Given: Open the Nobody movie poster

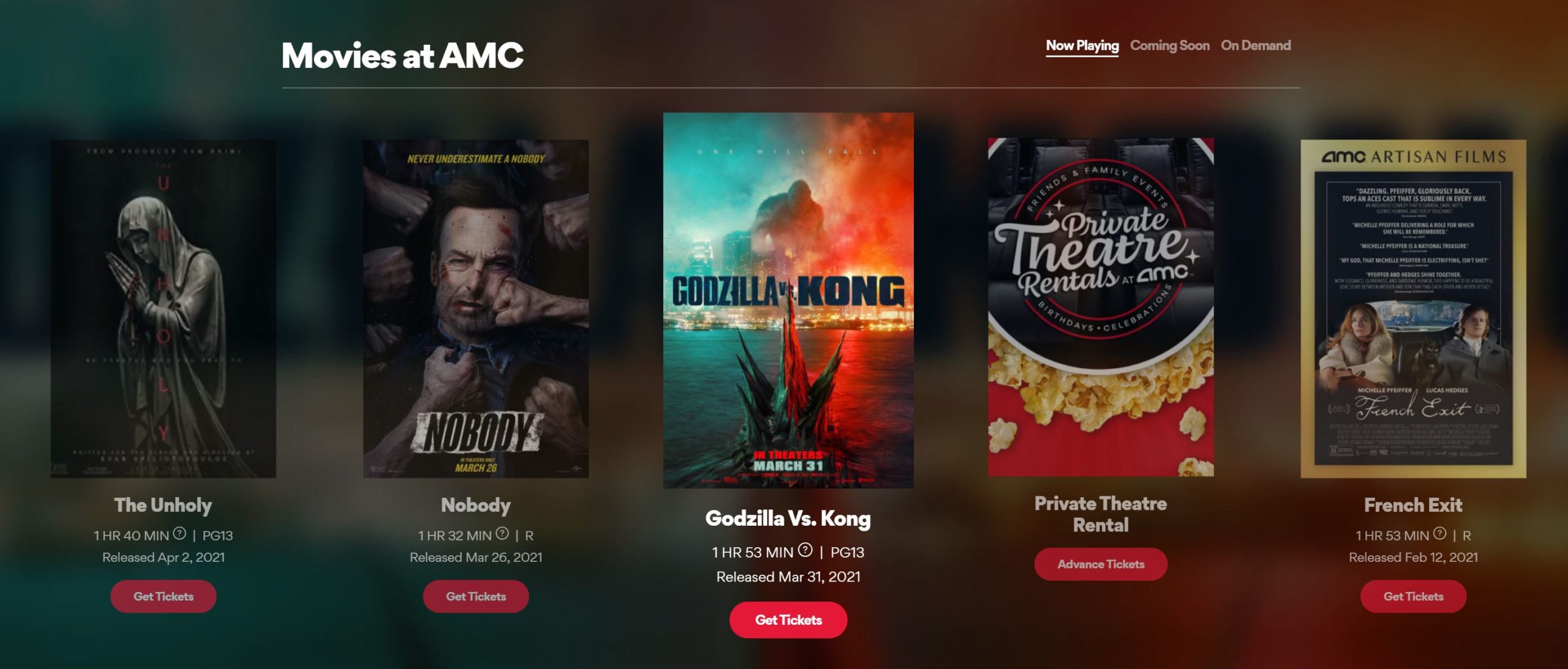Looking at the screenshot, I should (476, 308).
